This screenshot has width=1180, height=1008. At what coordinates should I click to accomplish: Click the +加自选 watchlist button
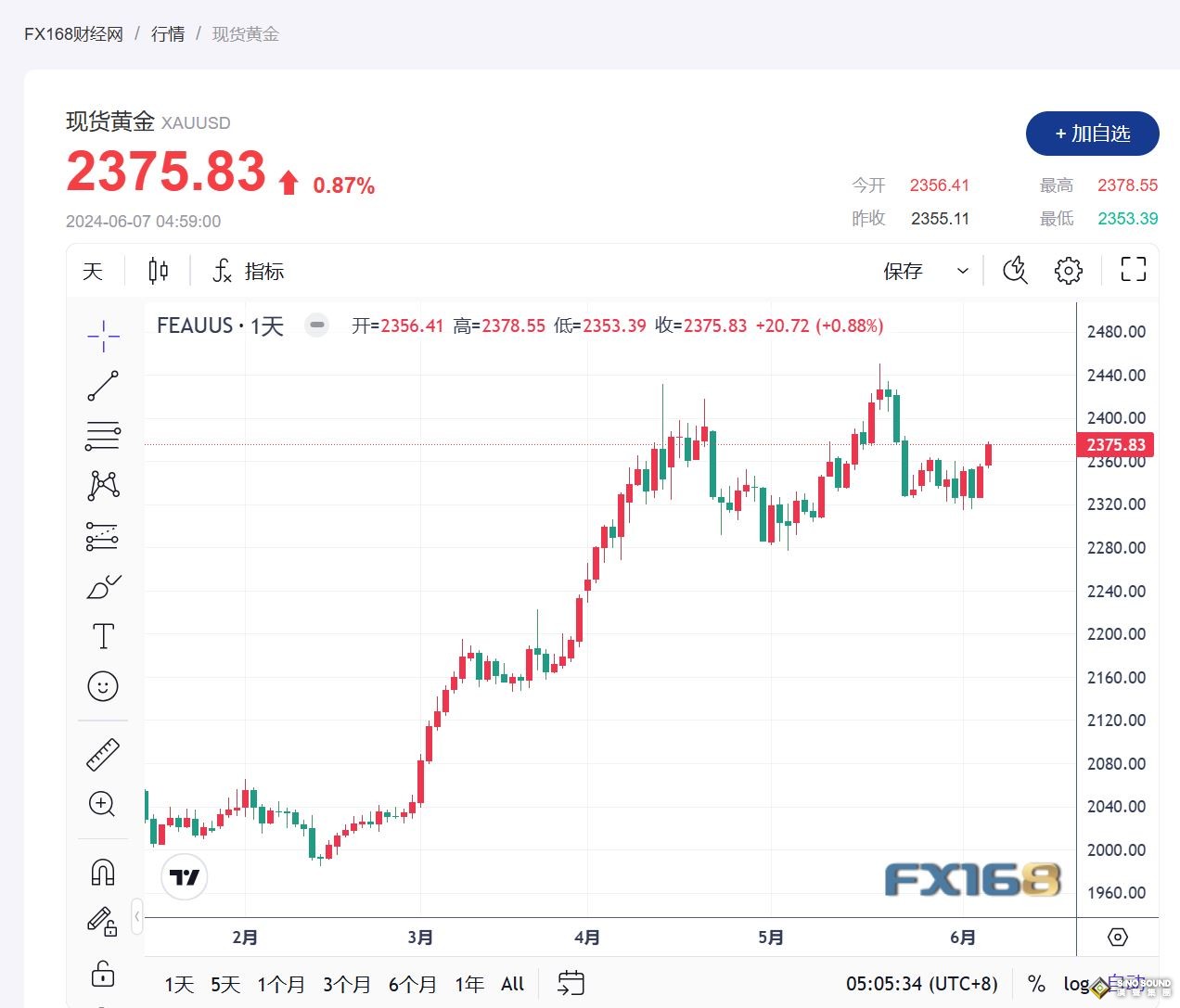click(x=1092, y=134)
